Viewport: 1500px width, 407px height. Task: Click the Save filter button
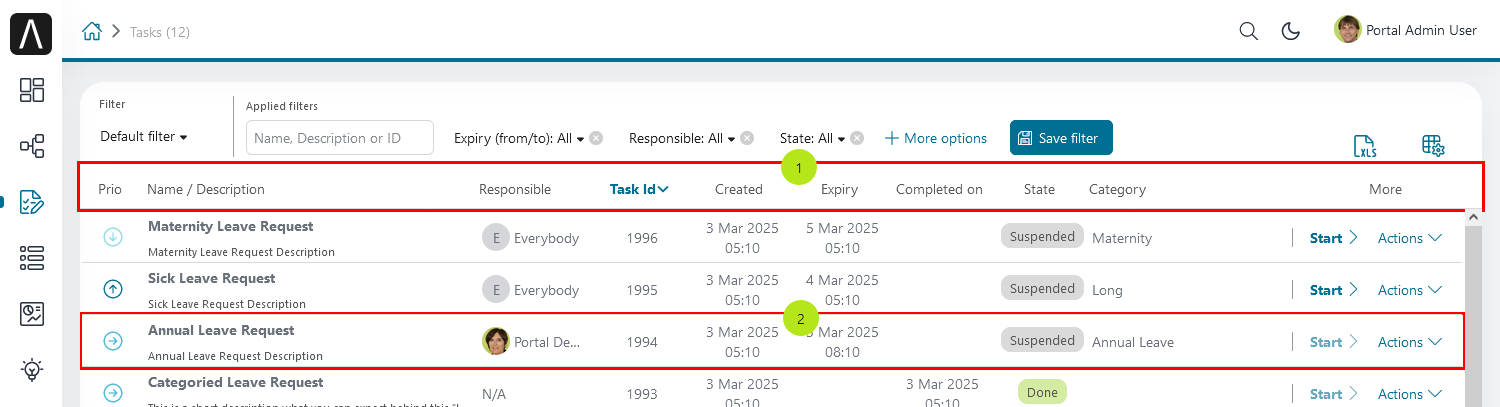click(x=1061, y=138)
